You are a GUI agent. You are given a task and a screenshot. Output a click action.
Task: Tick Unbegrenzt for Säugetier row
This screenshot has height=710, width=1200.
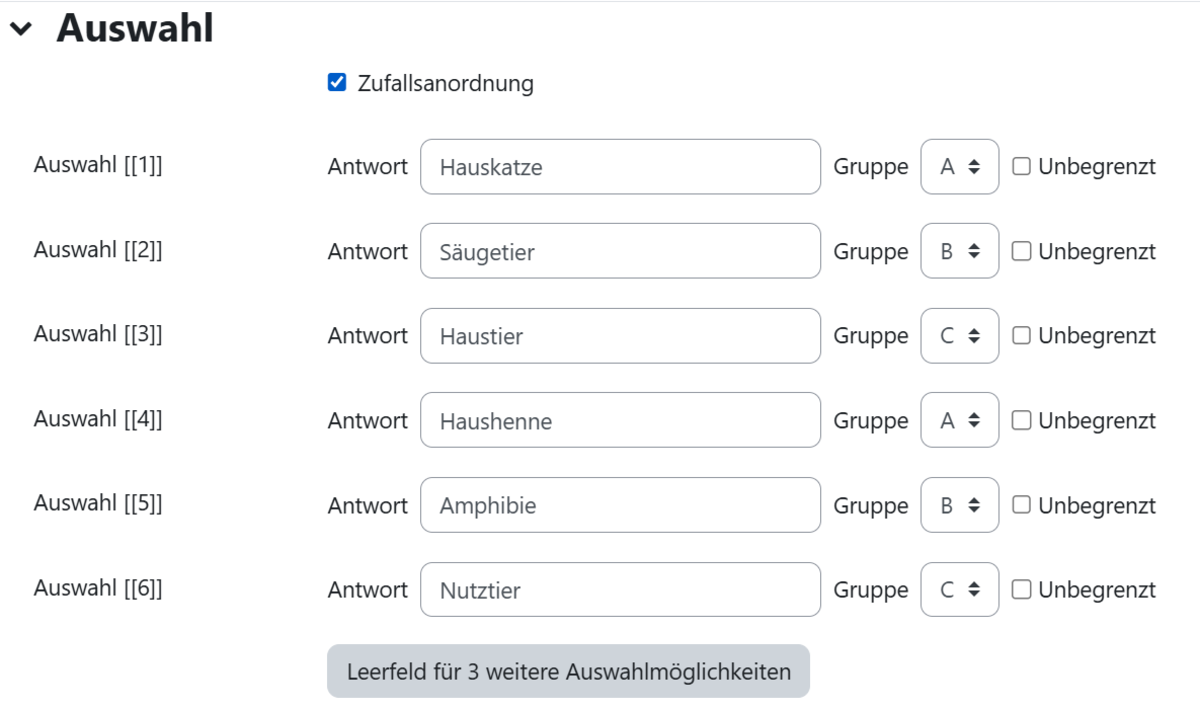pyautogui.click(x=1021, y=252)
